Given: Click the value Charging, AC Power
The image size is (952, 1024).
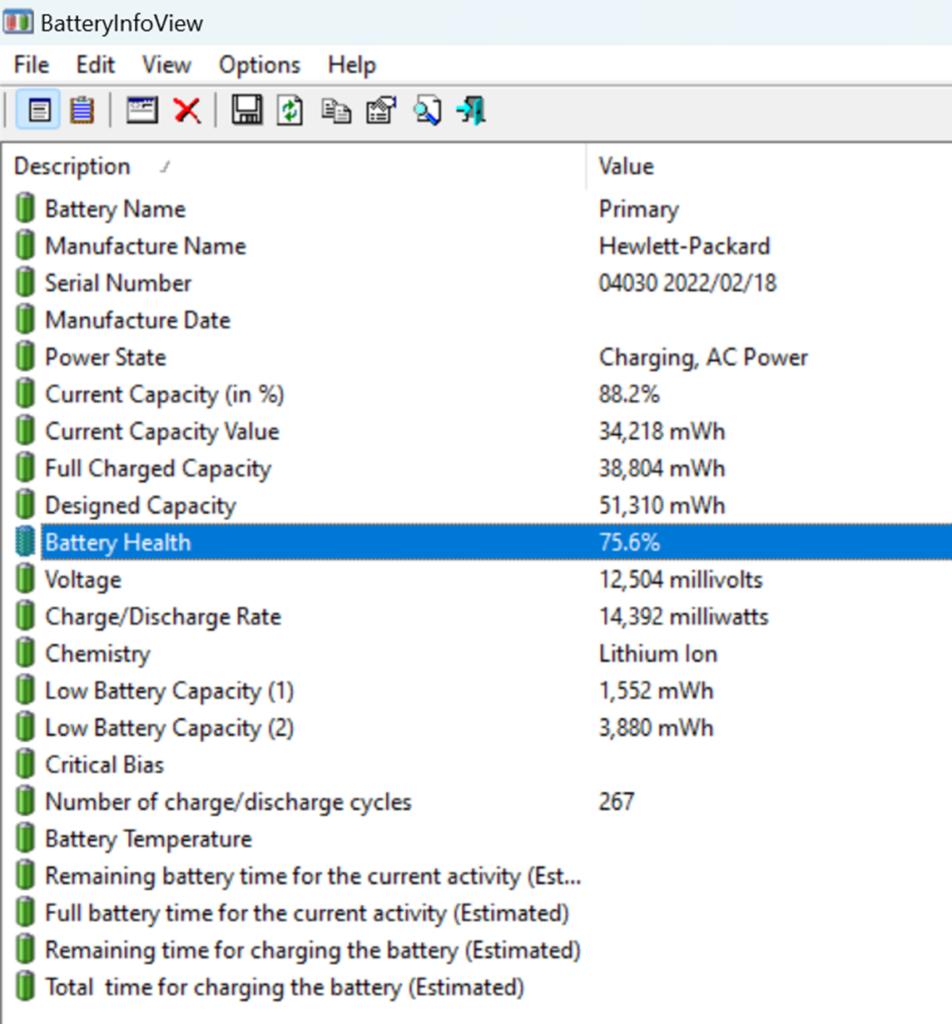Looking at the screenshot, I should pyautogui.click(x=703, y=357).
